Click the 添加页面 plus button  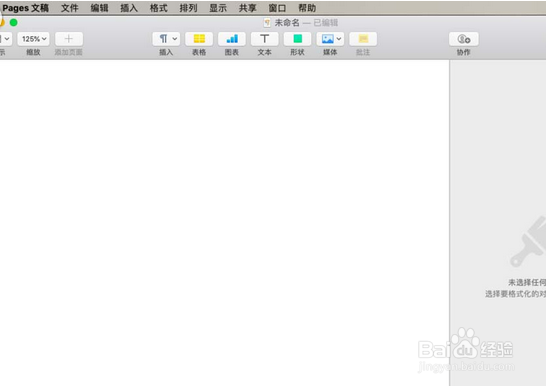69,39
